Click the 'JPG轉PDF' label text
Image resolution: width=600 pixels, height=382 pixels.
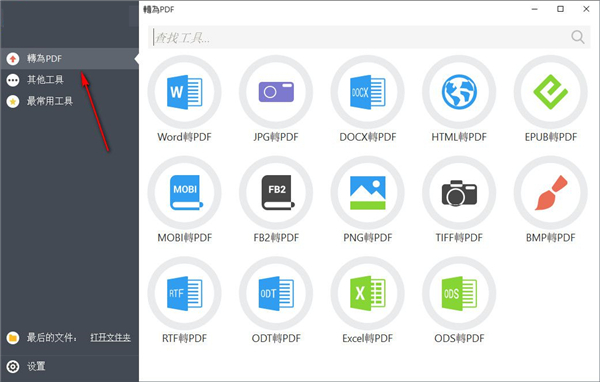click(x=276, y=137)
